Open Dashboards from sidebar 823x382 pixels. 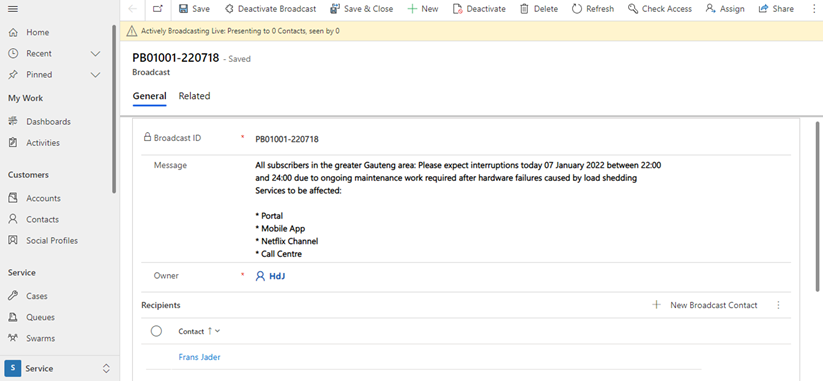(x=48, y=122)
